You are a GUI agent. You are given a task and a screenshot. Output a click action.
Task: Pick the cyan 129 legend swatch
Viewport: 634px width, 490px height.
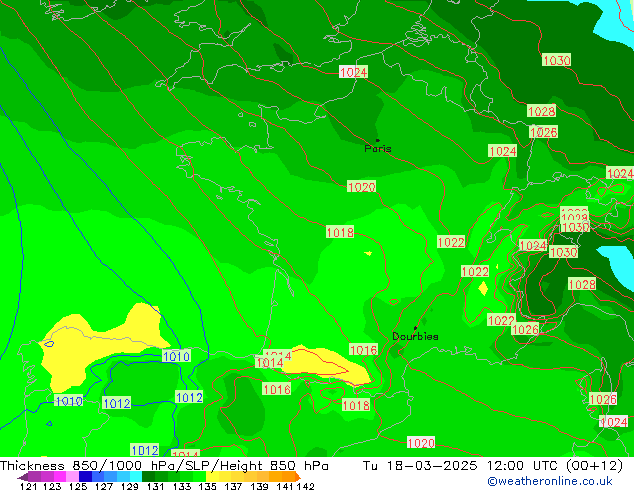tap(136, 476)
